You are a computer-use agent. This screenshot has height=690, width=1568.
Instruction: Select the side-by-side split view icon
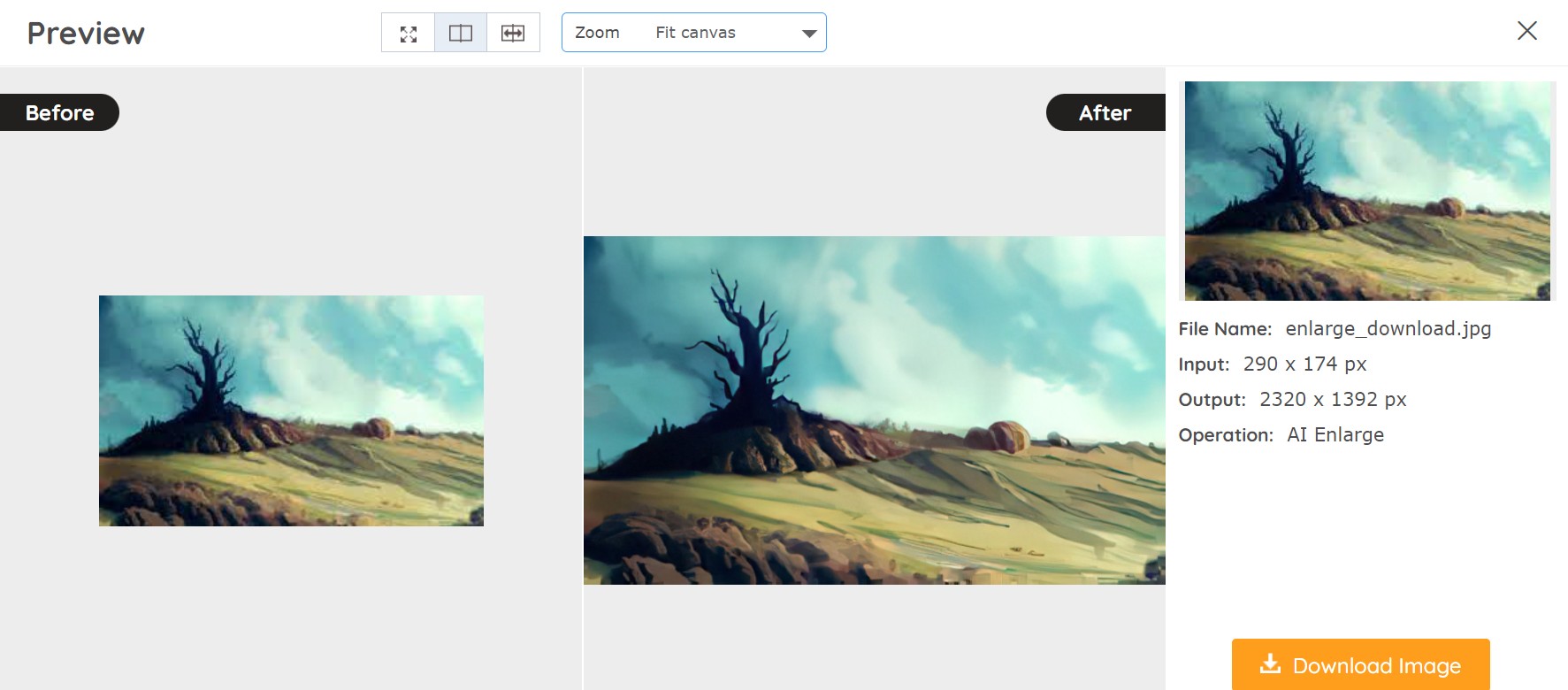tap(461, 34)
